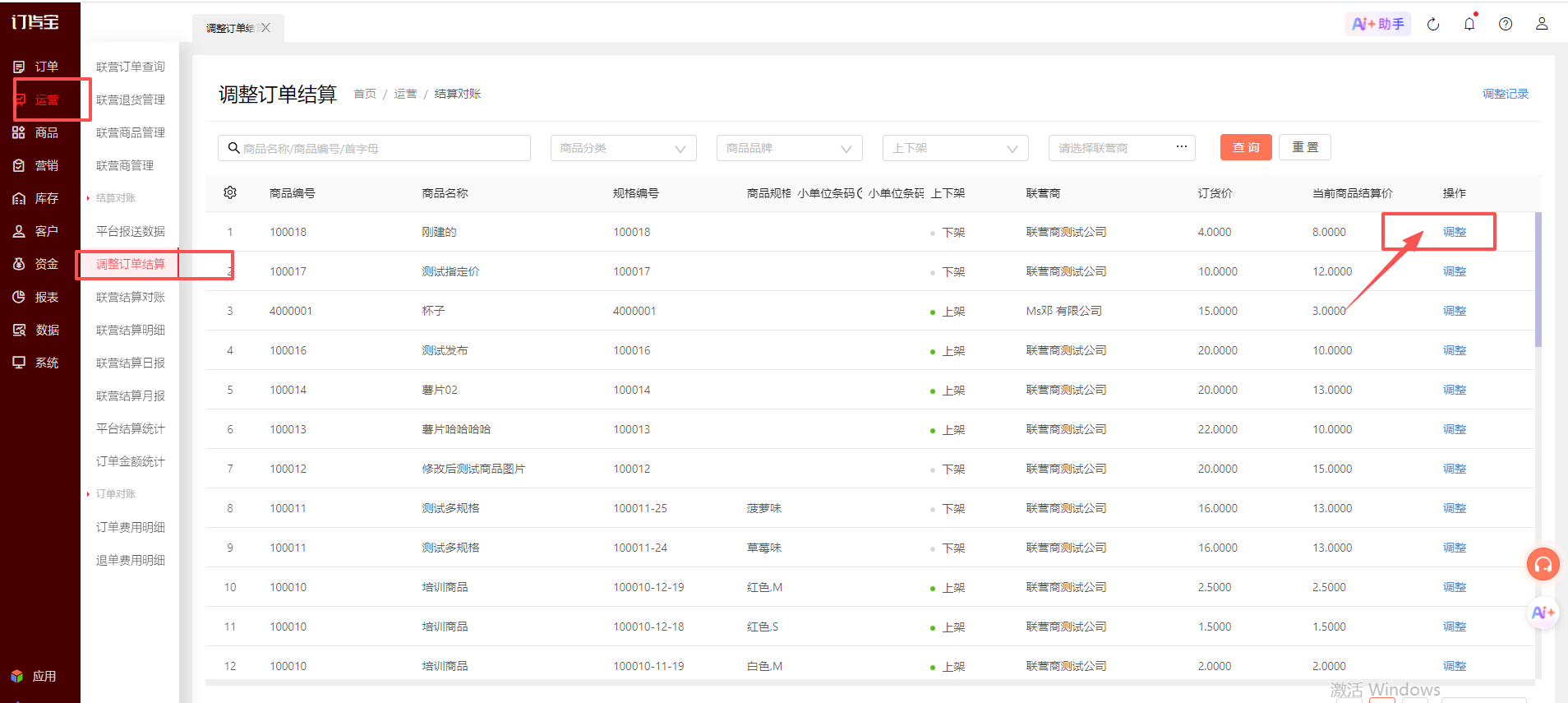Go to 联营订单查询 menu item
The width and height of the screenshot is (1568, 703).
(x=131, y=67)
